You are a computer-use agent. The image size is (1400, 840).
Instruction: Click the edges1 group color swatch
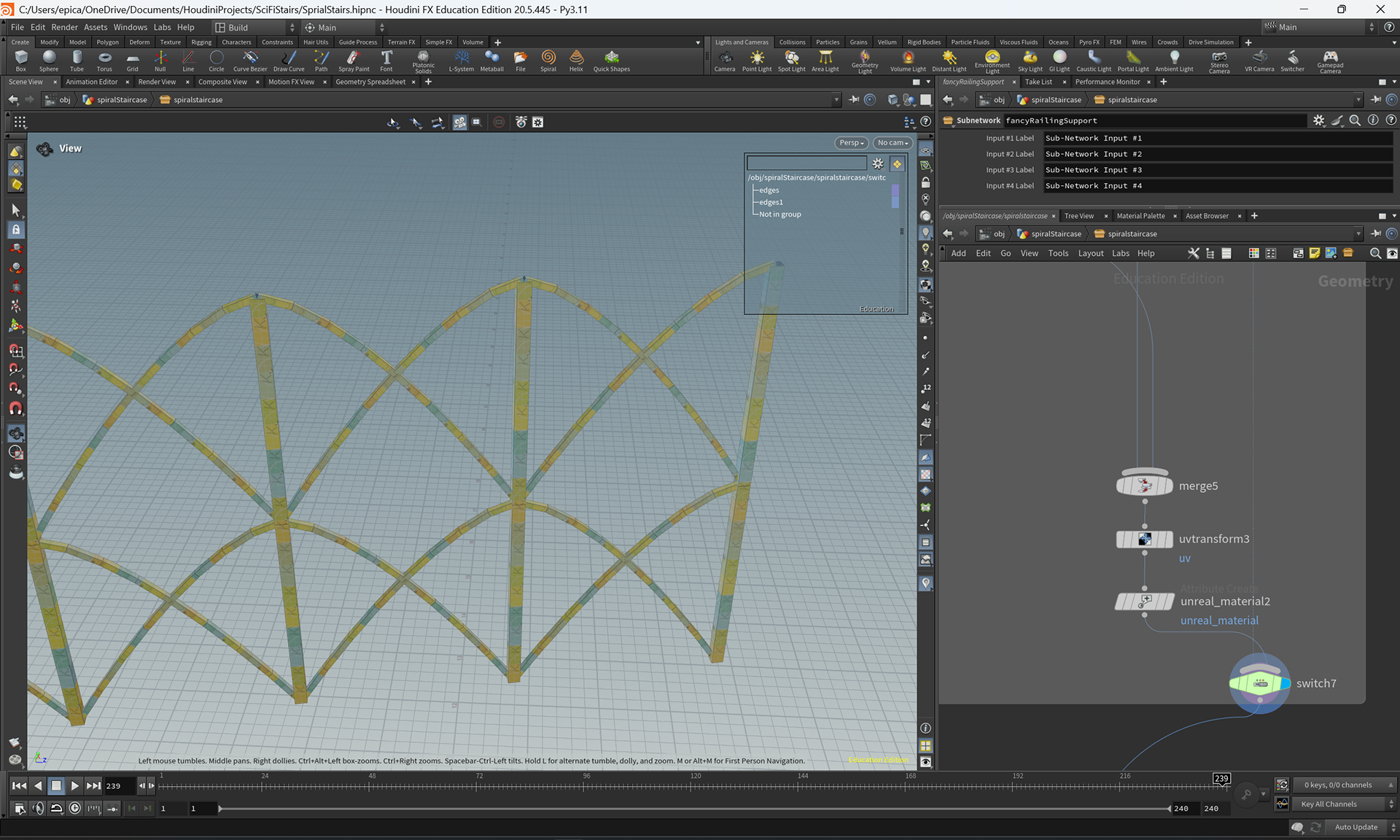click(x=895, y=203)
